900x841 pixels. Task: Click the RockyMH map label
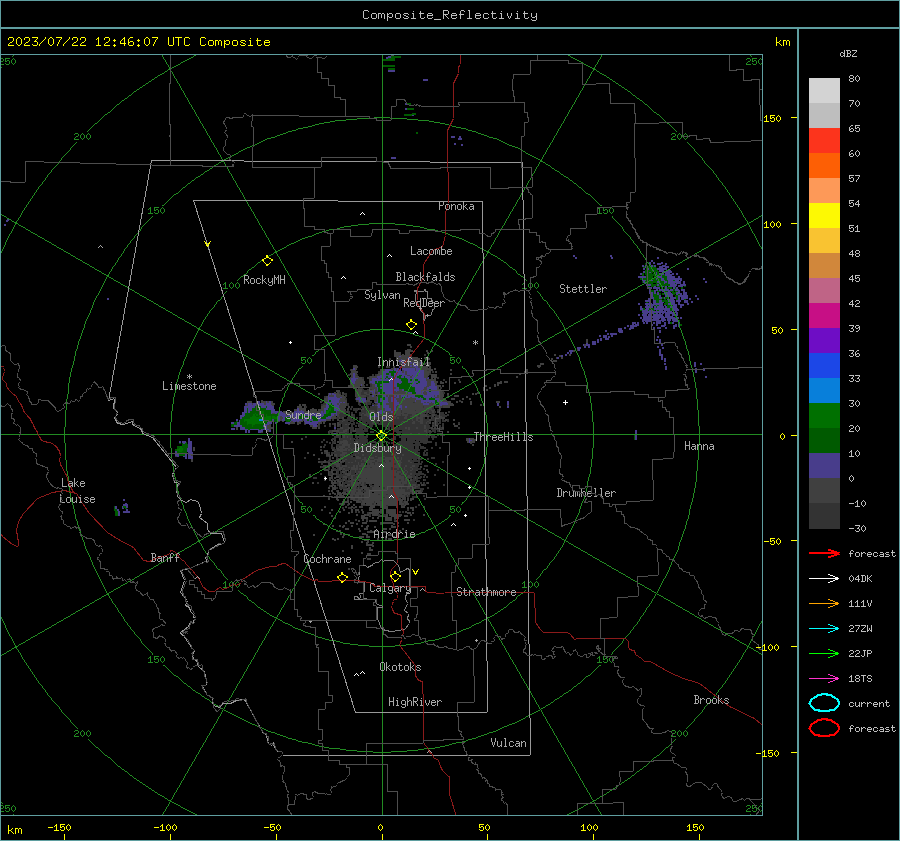click(x=264, y=280)
